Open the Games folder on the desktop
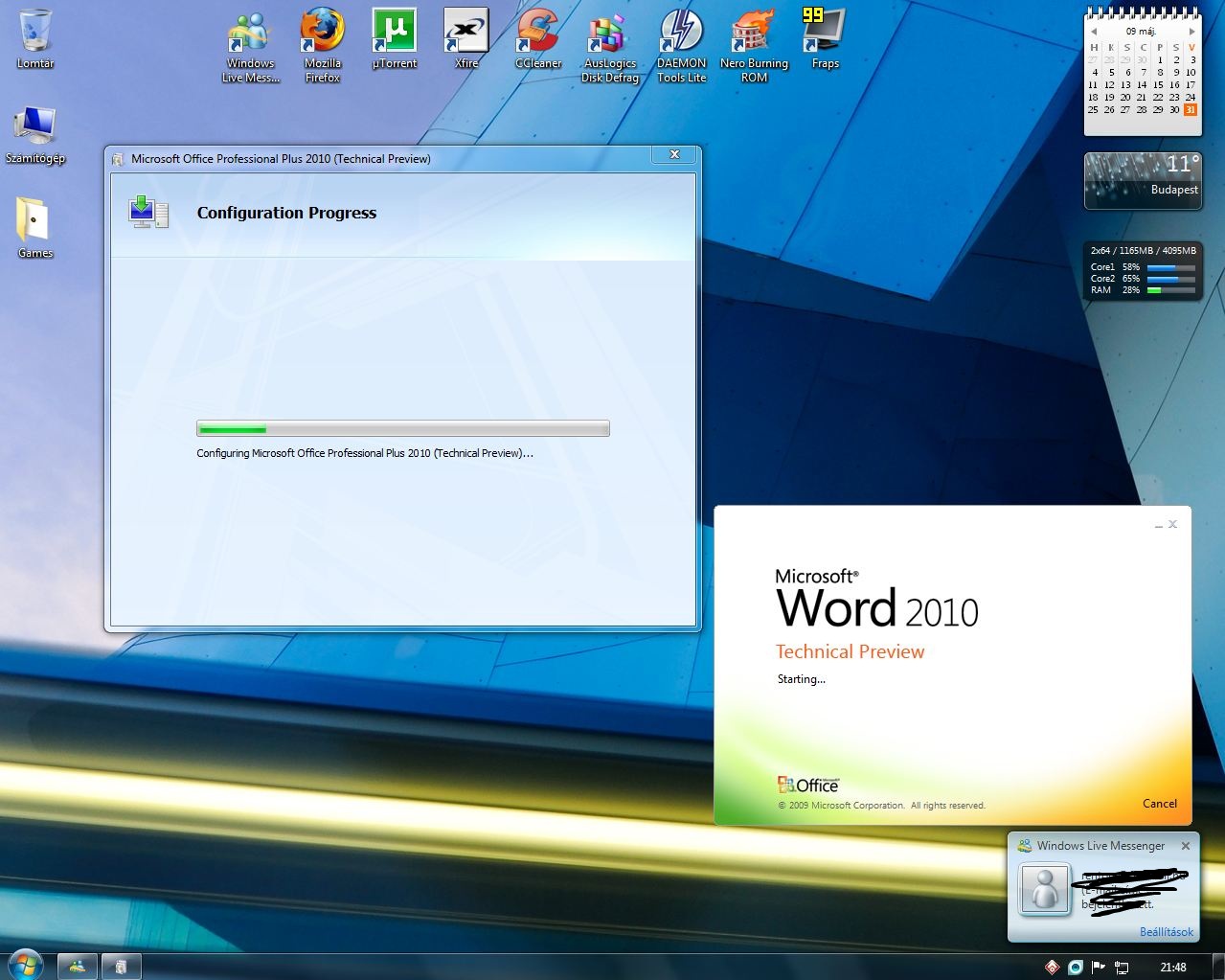 click(x=35, y=228)
